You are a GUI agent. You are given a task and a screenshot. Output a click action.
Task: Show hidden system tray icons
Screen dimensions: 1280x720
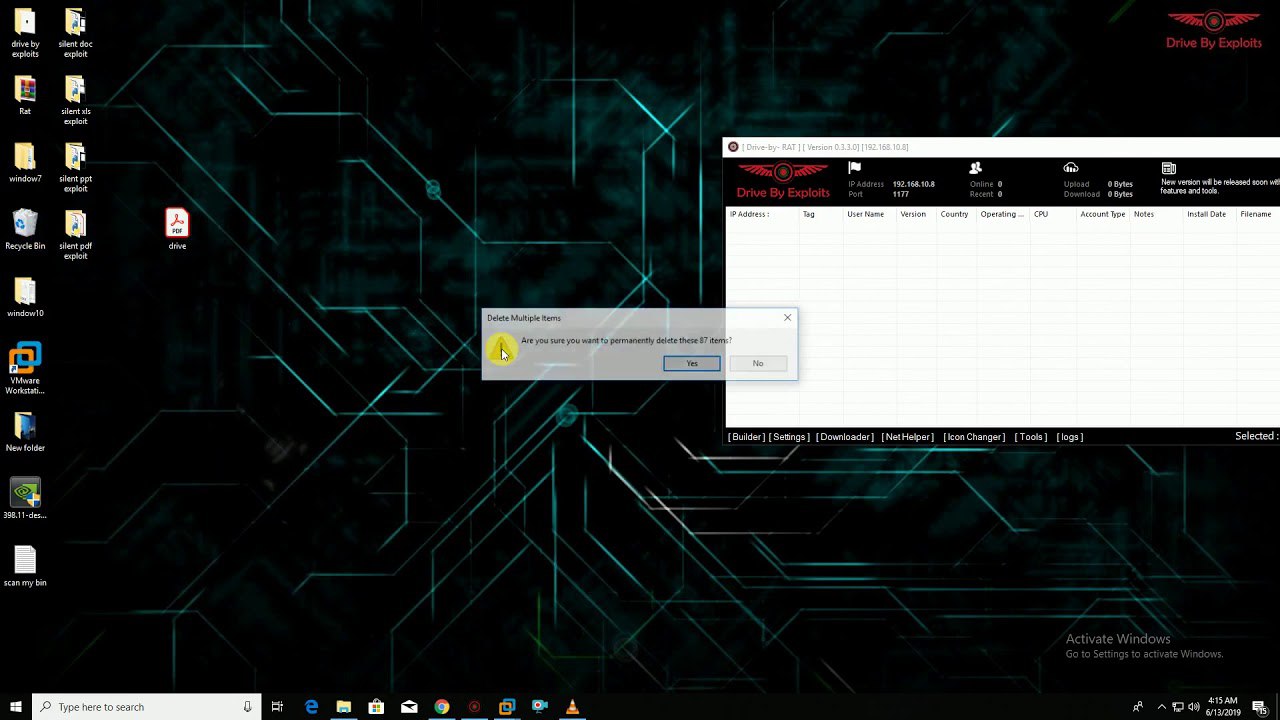pyautogui.click(x=1161, y=707)
